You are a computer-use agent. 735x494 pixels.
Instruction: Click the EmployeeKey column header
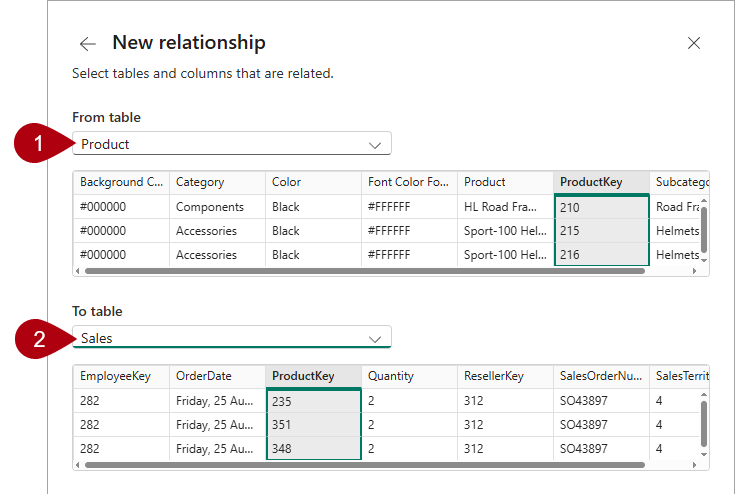tap(121, 376)
